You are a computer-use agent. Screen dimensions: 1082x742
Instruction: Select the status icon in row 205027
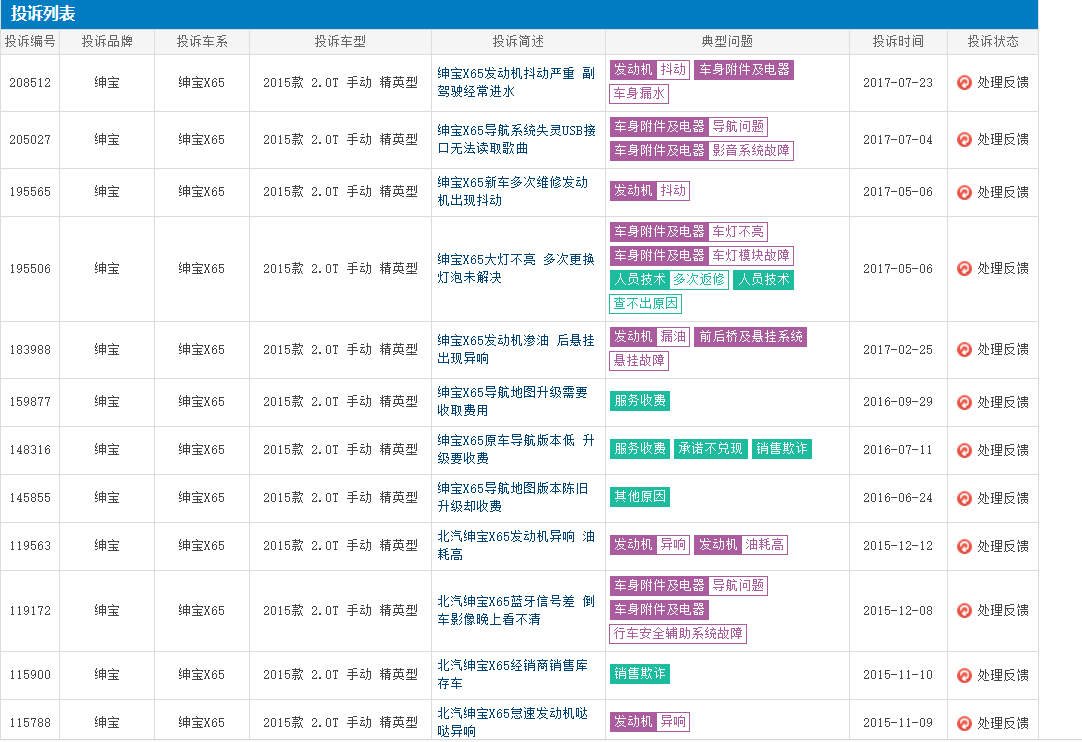click(x=964, y=139)
